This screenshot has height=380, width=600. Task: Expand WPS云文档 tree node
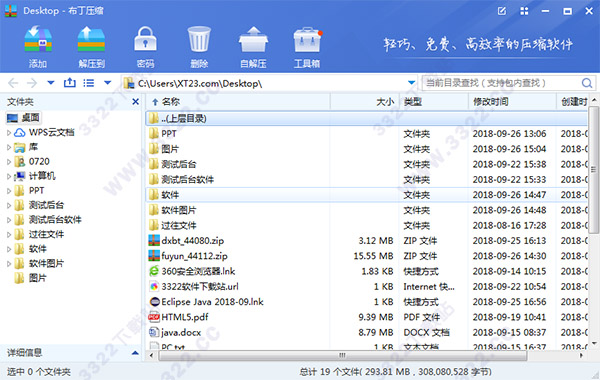click(x=9, y=132)
